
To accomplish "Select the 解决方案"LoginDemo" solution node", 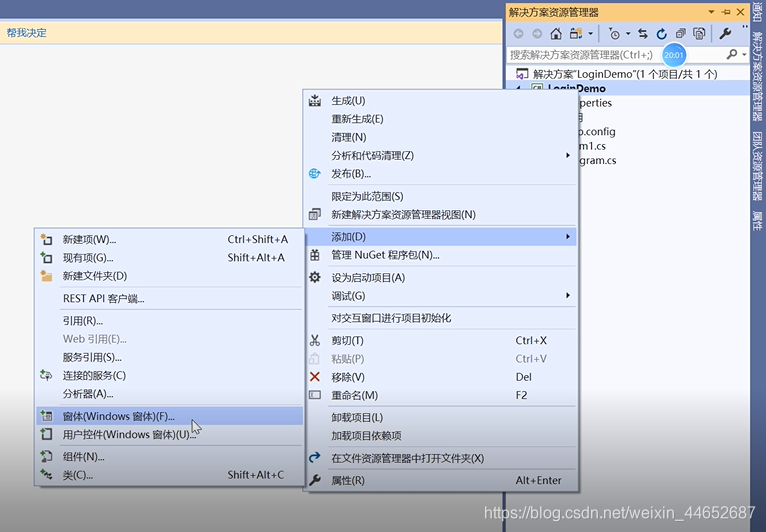I will [625, 74].
